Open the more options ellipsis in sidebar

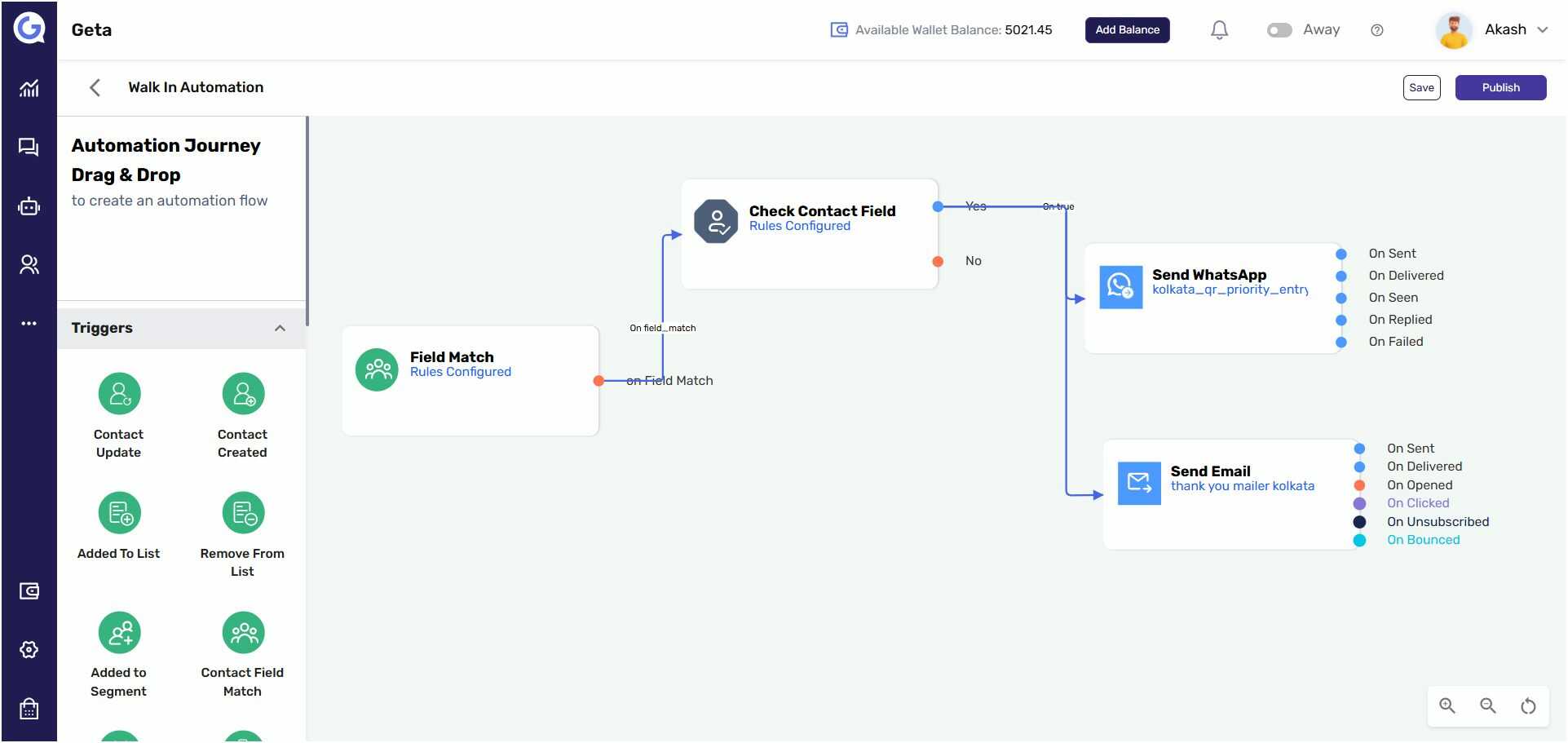[x=29, y=324]
